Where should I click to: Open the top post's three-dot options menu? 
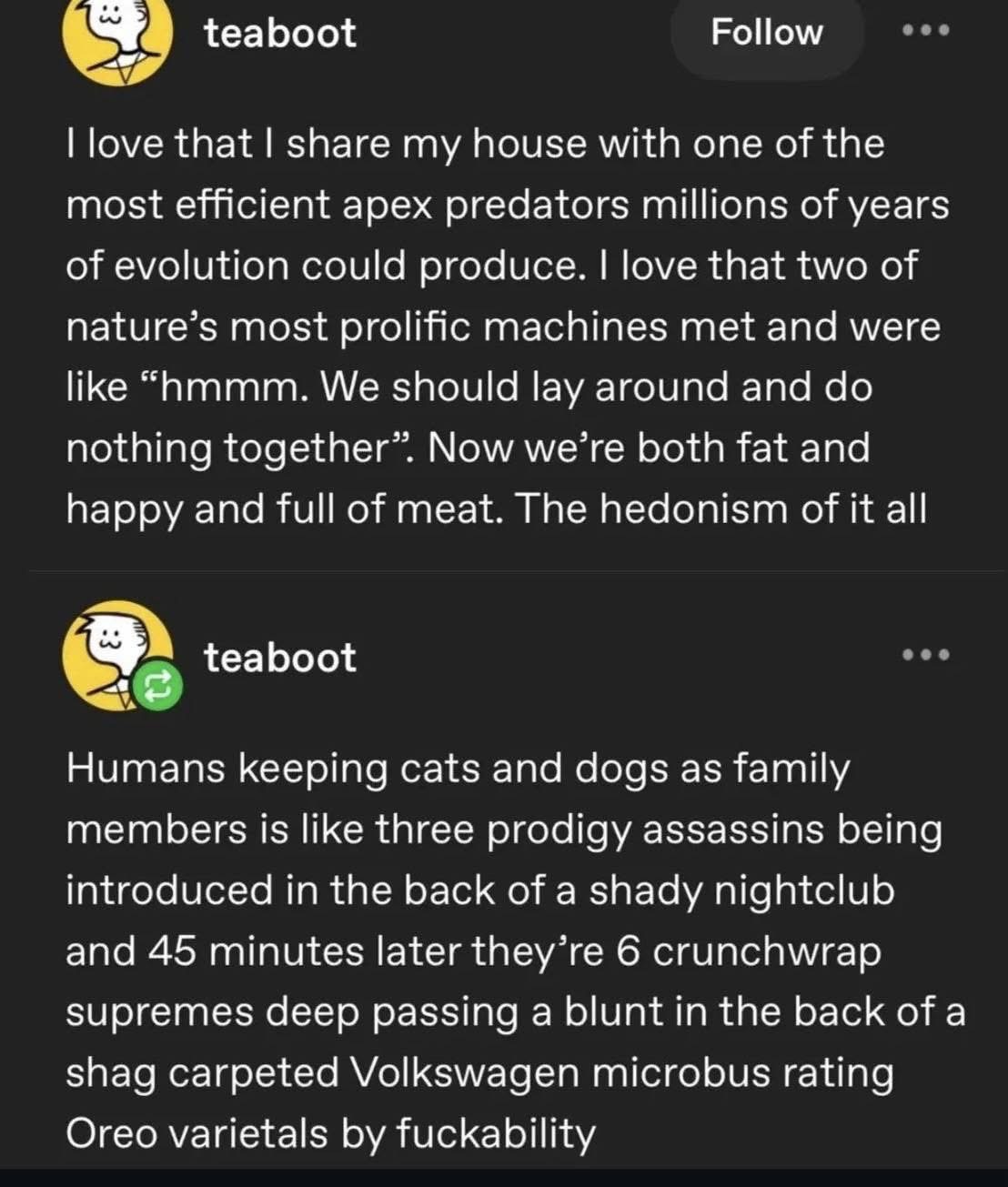pos(925,30)
